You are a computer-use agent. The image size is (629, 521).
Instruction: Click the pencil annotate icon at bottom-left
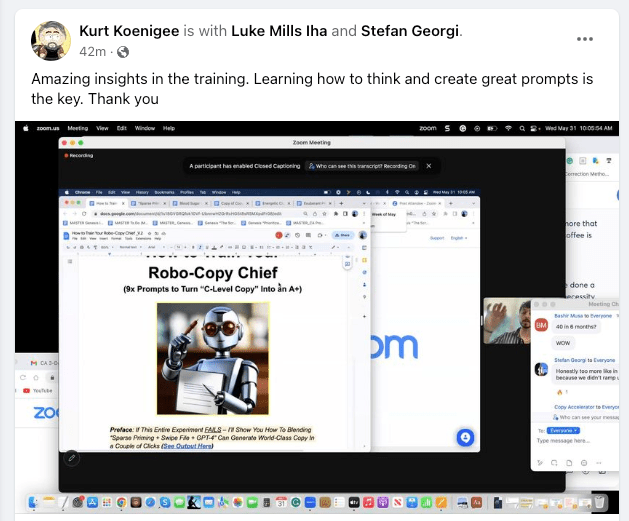72,457
